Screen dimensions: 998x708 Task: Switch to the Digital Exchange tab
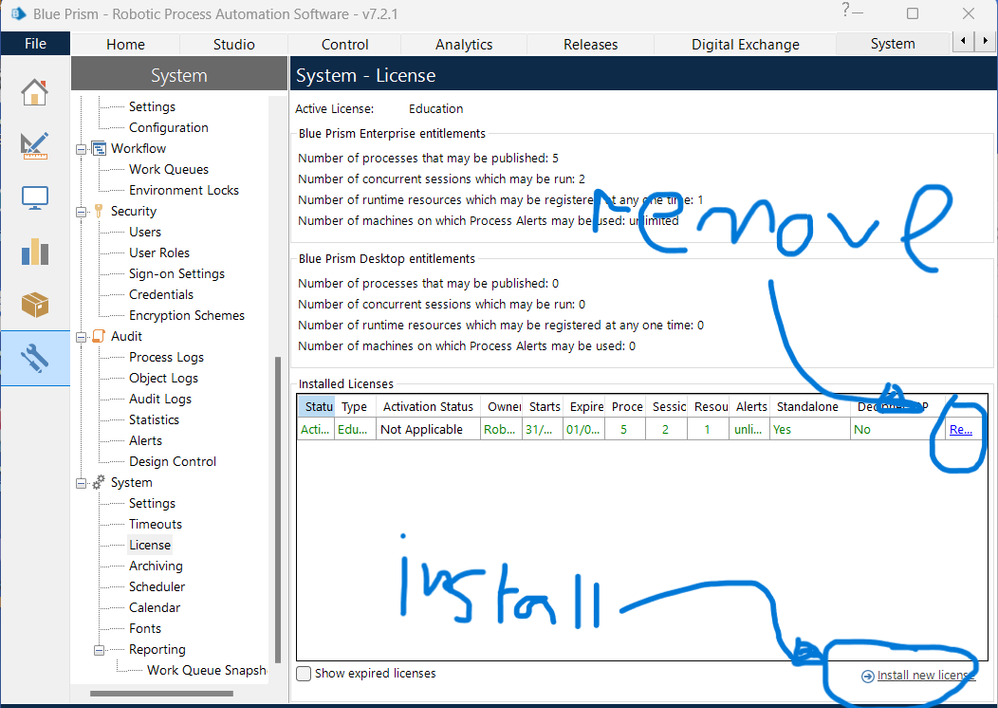745,45
